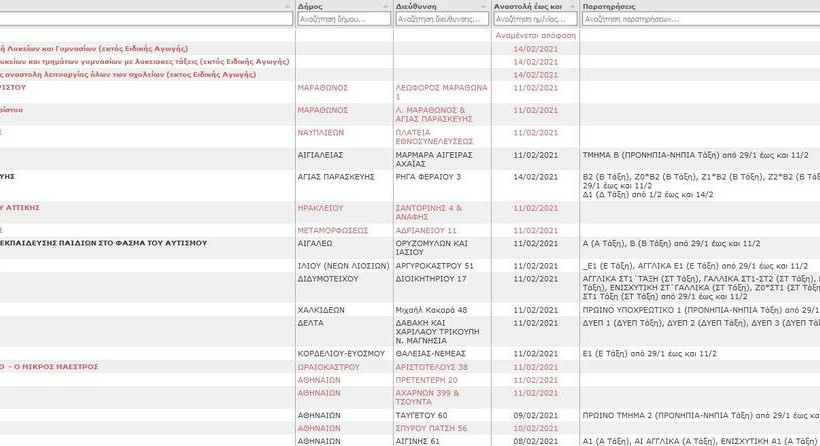This screenshot has height=446, width=820.
Task: Click the ΣΠΥΡΟΥ ΠΑΤΣΗ 56 address
Action: tap(431, 427)
